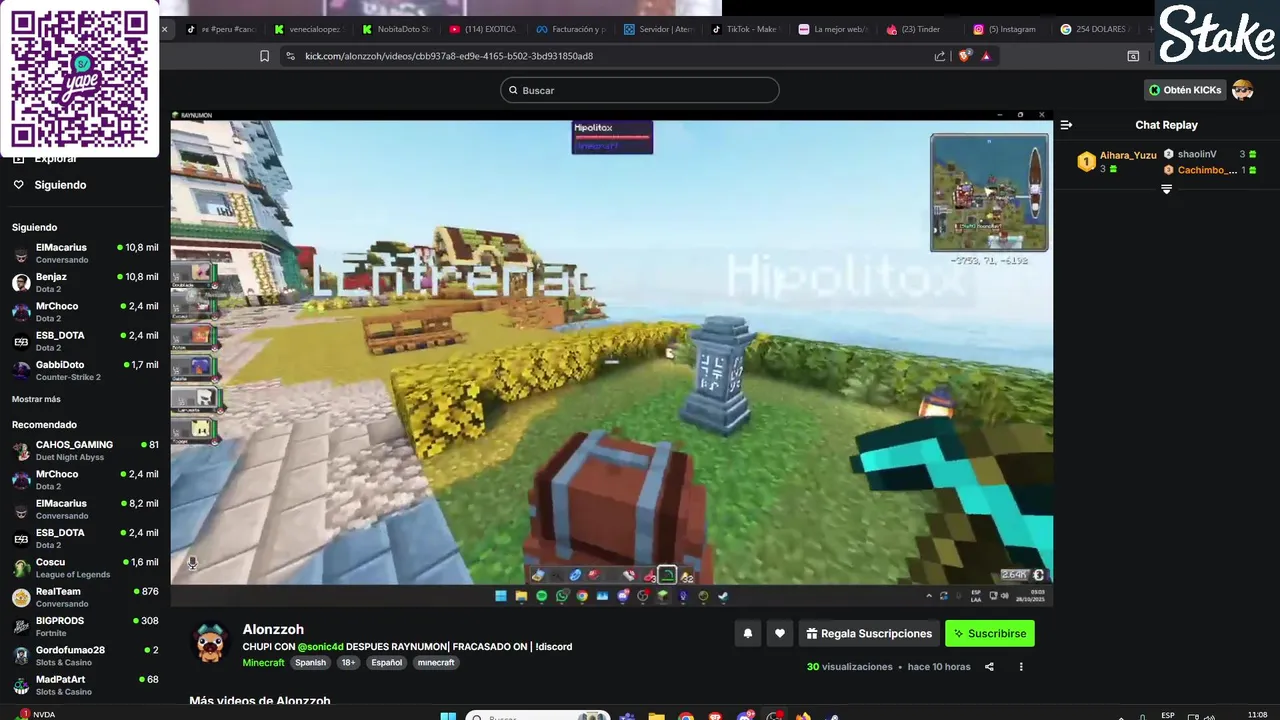Screen dimensions: 1280x720
Task: Click the taskbar clock showing 11:08
Action: pos(1258,714)
